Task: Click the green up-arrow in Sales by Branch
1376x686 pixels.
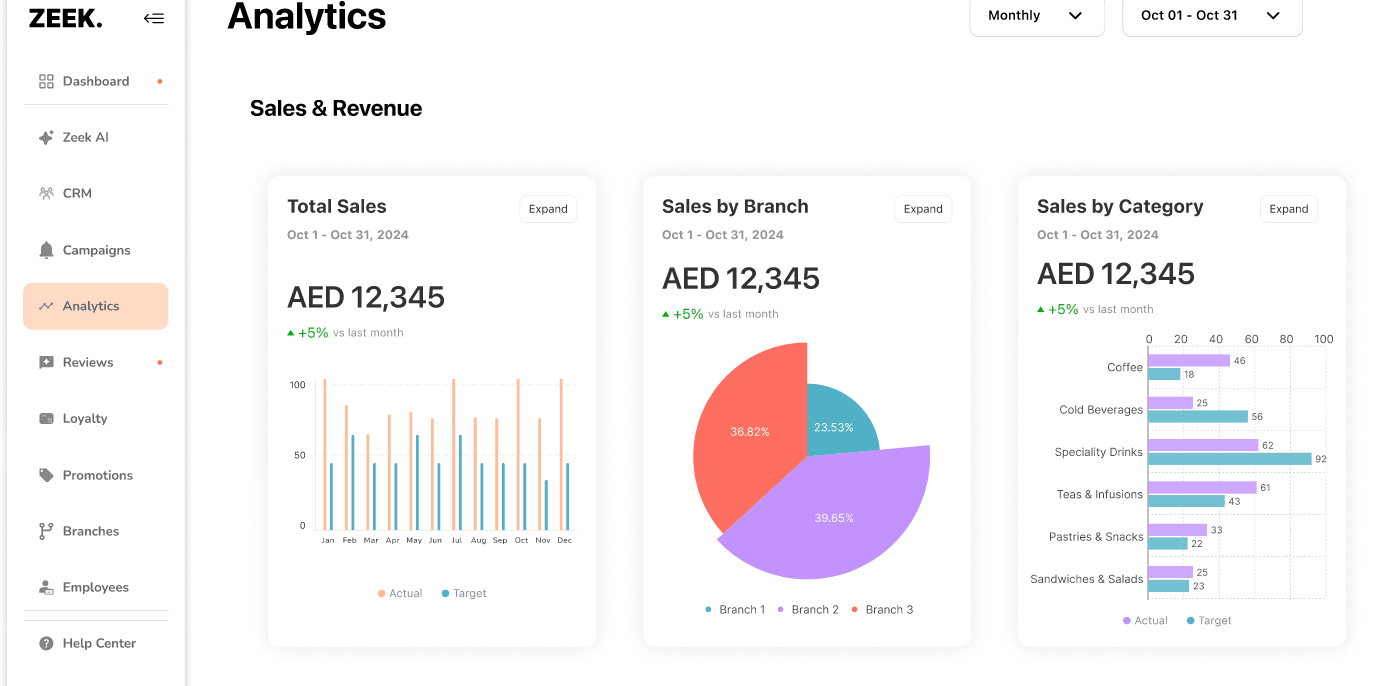Action: (666, 314)
